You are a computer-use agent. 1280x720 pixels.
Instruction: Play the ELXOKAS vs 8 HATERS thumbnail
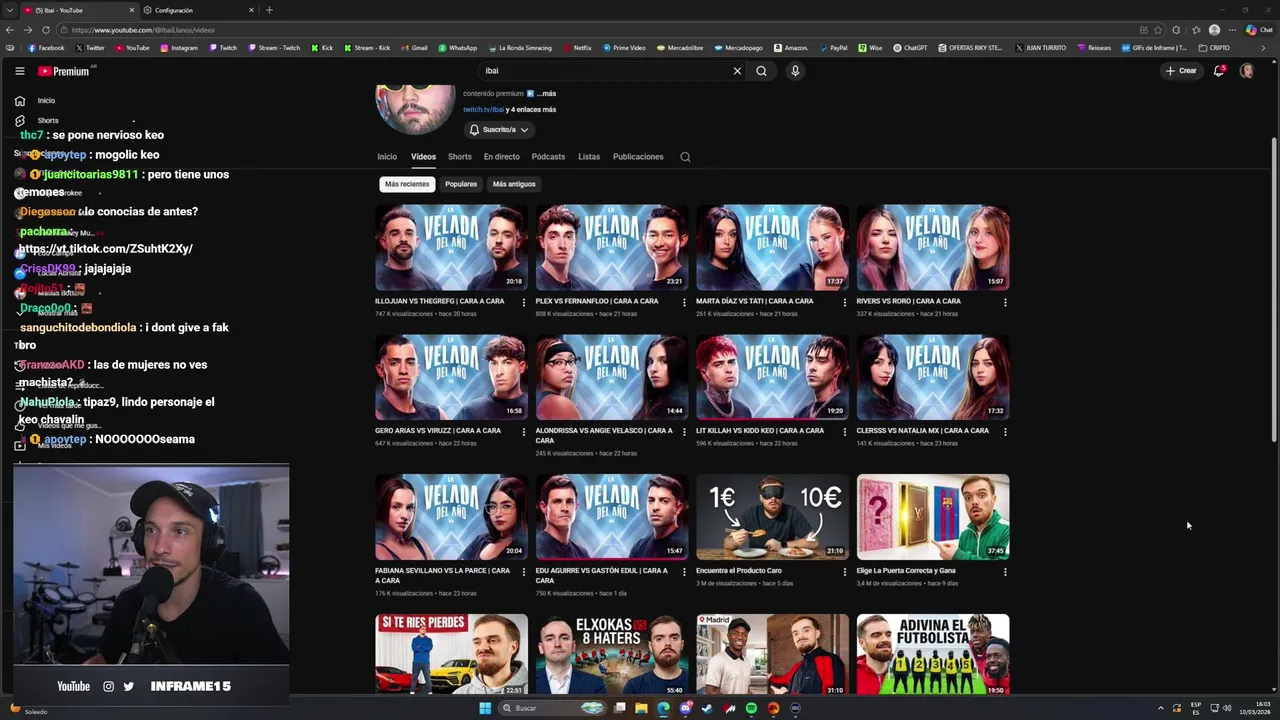(612, 654)
